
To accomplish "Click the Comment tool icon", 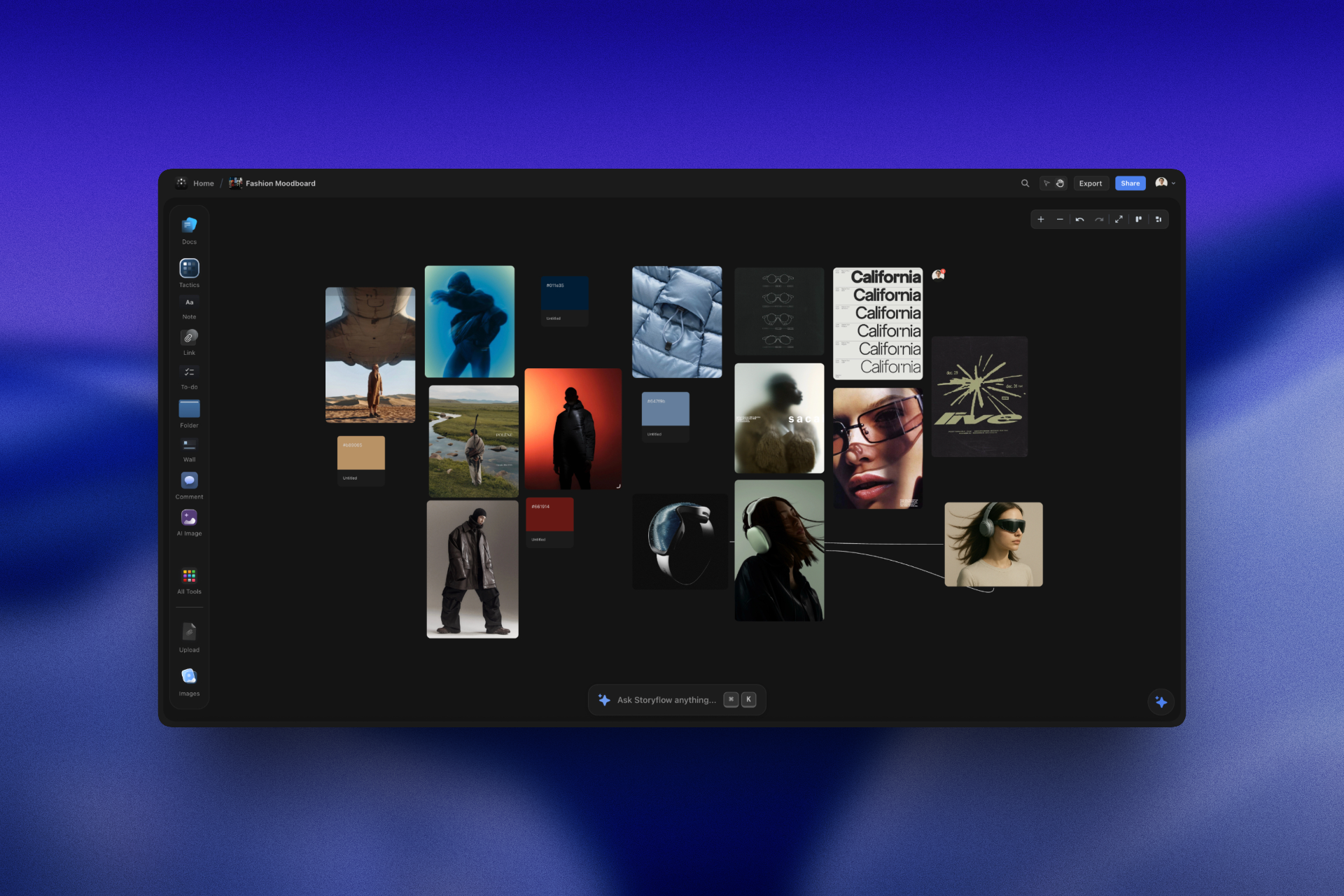I will tap(189, 480).
